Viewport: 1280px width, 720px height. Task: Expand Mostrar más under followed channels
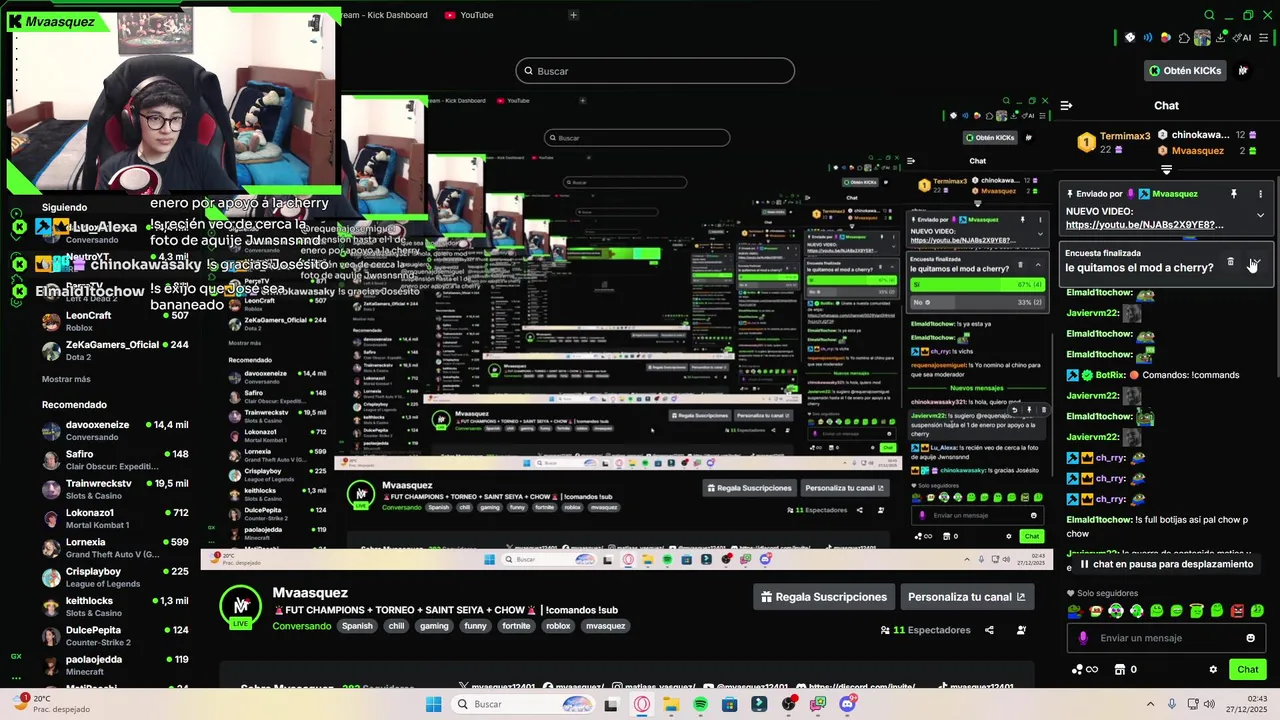point(66,380)
